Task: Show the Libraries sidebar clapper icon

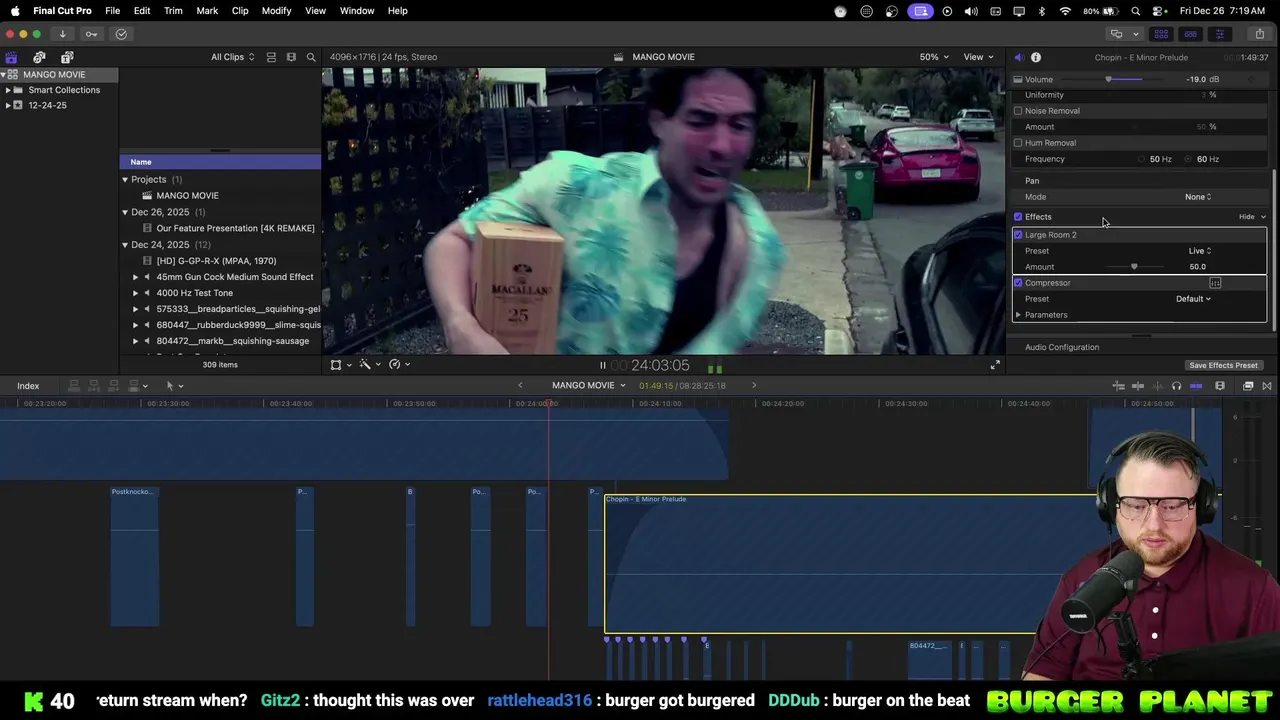Action: pos(11,57)
